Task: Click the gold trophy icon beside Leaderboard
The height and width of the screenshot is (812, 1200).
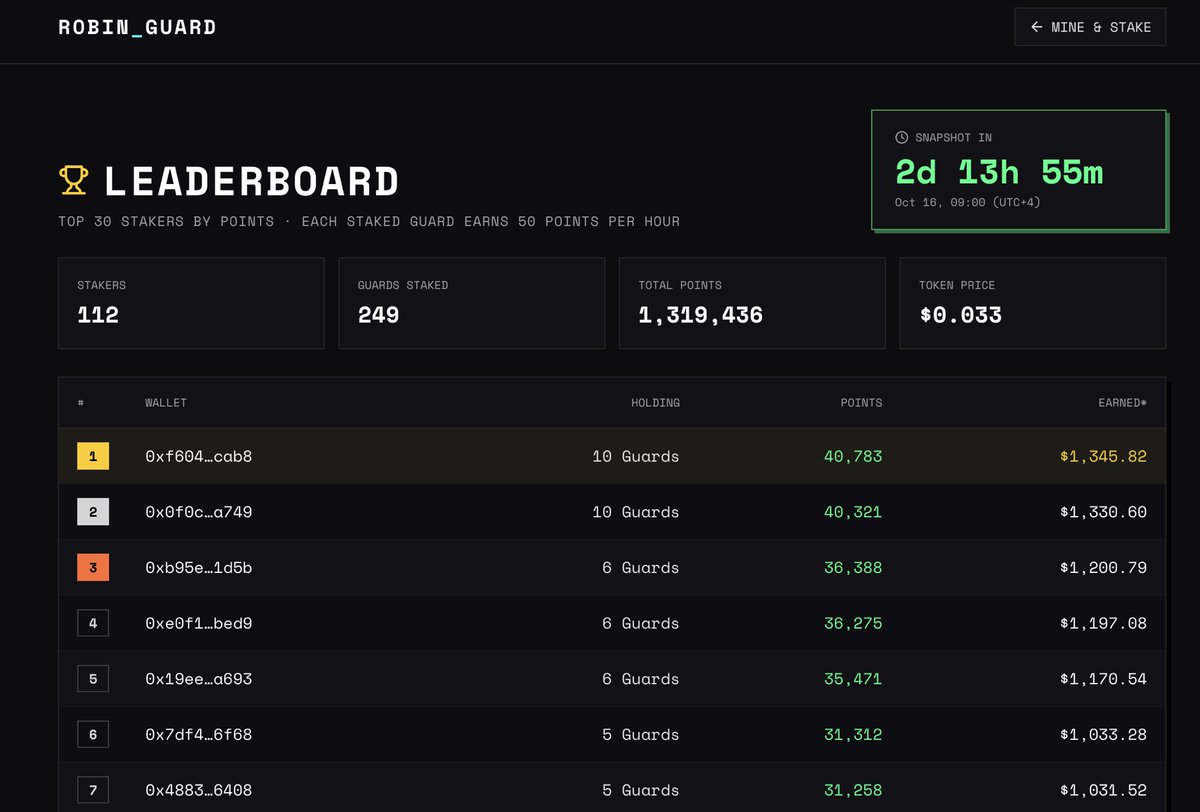Action: (73, 180)
